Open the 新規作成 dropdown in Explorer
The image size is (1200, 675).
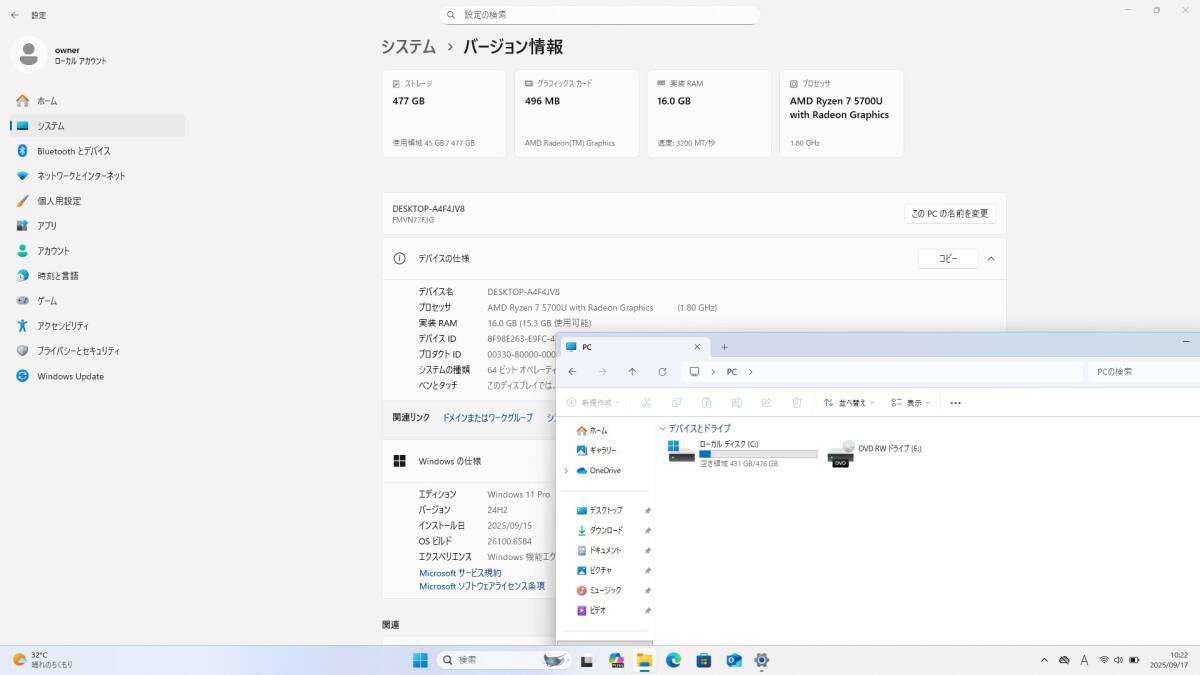(x=593, y=402)
